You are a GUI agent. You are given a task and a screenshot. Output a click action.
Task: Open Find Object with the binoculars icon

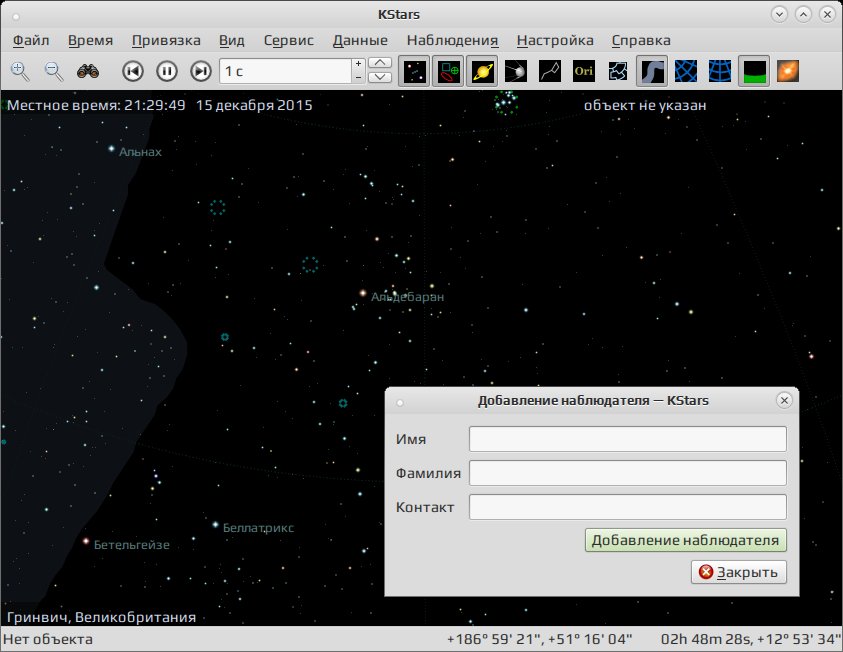[88, 71]
